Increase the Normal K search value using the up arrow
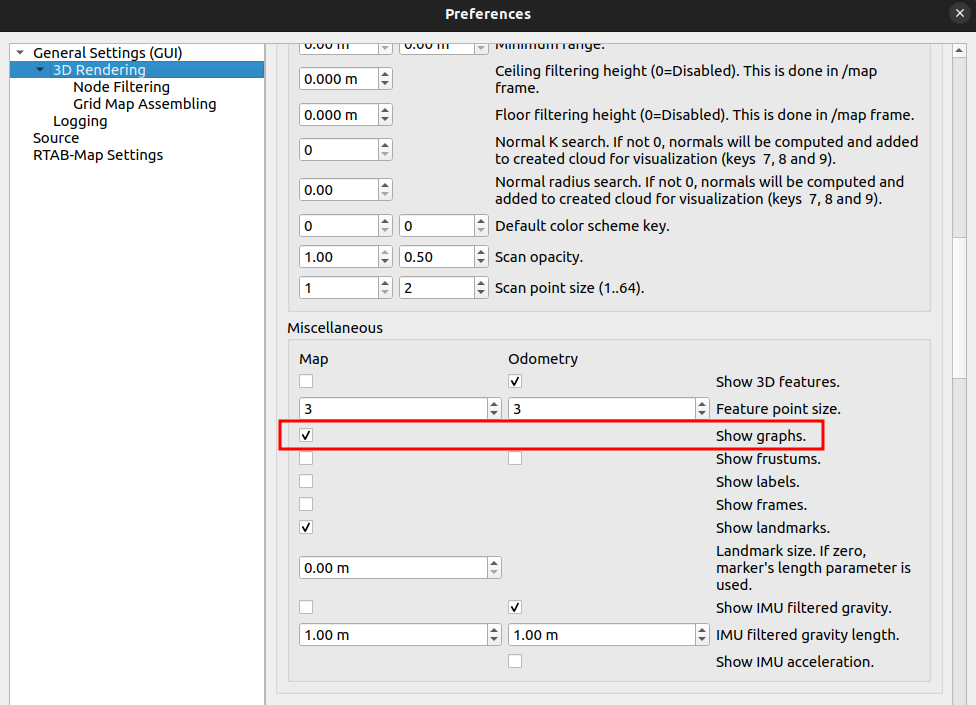Image resolution: width=976 pixels, height=705 pixels. tap(385, 145)
